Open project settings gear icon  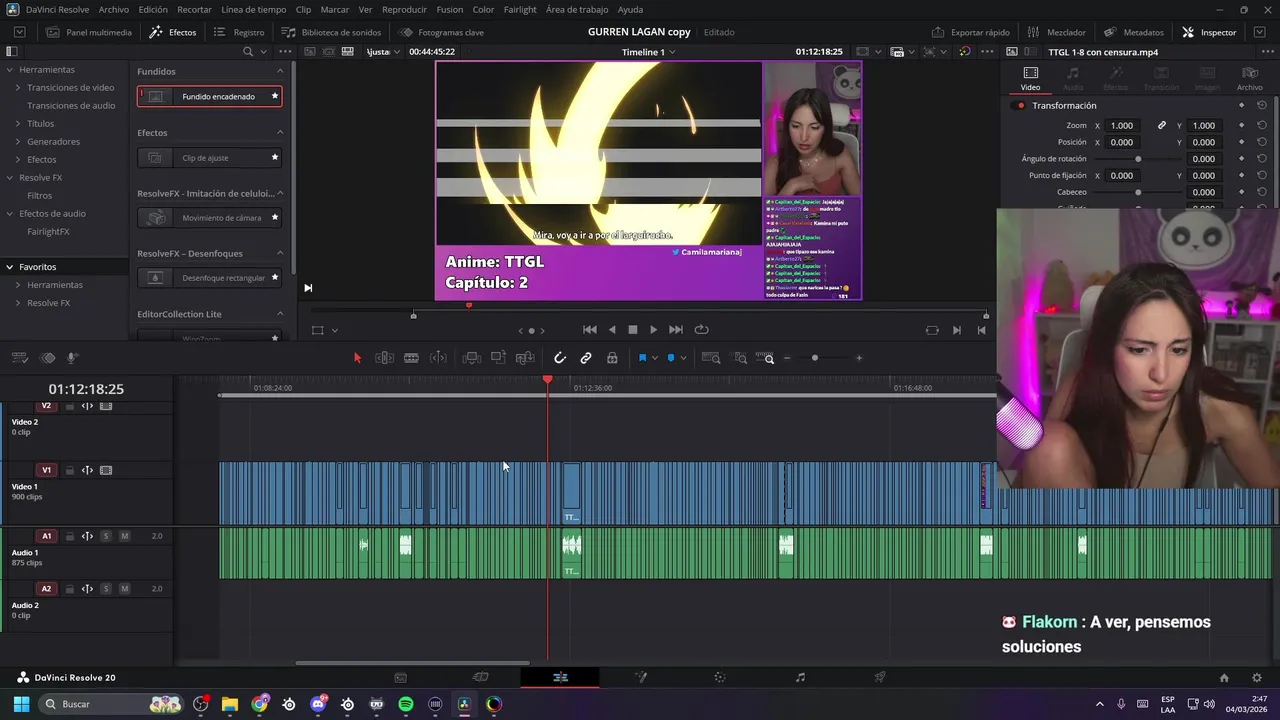pos(1257,677)
